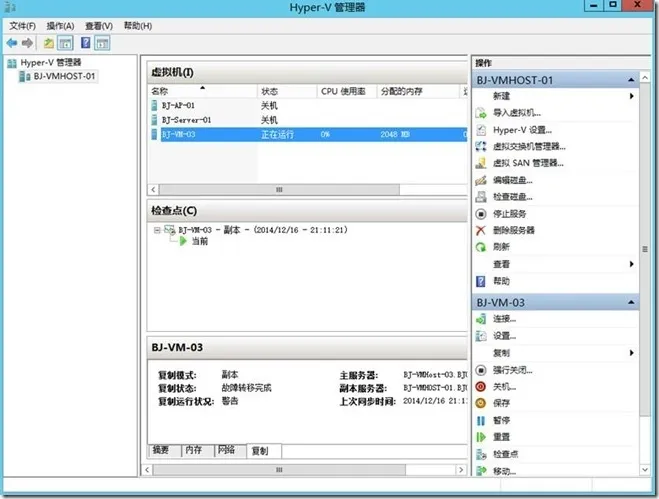Viewport: 659px width, 499px height.
Task: Click the red 关机 icon
Action: [481, 386]
